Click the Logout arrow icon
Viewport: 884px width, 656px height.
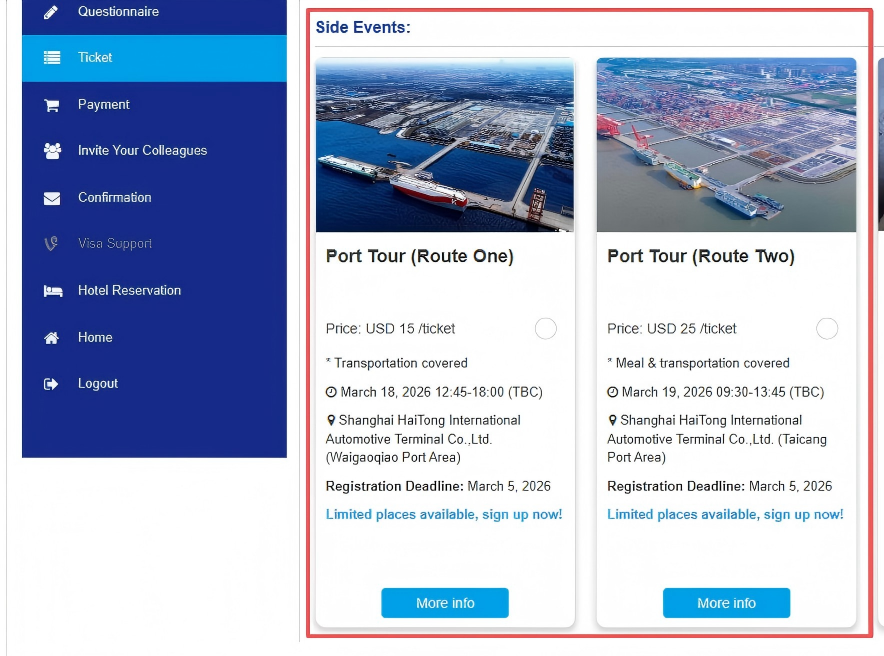(x=52, y=384)
